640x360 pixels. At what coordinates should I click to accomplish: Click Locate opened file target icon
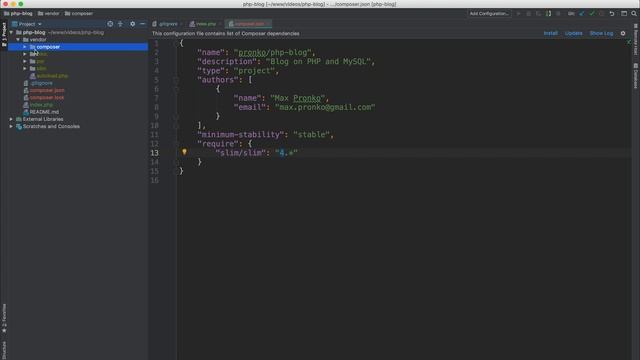(x=110, y=24)
